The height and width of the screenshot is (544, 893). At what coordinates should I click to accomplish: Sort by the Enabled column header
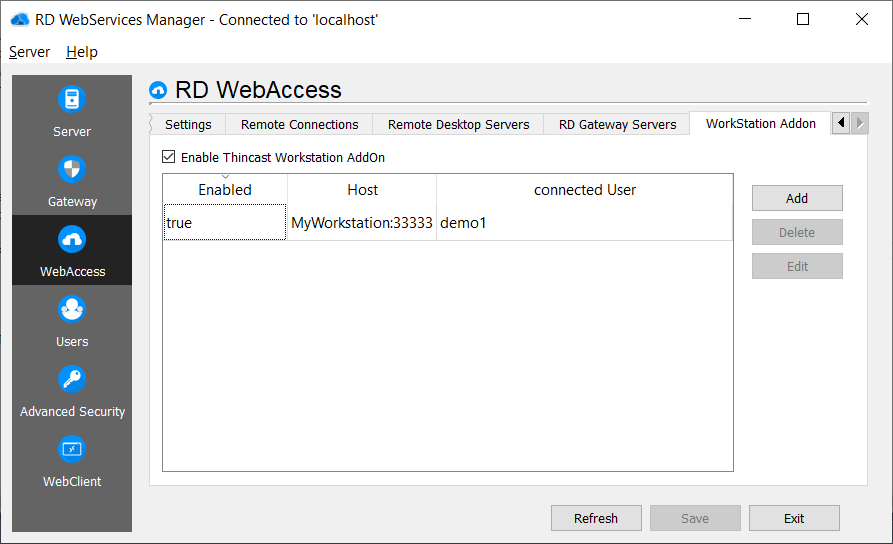click(225, 190)
